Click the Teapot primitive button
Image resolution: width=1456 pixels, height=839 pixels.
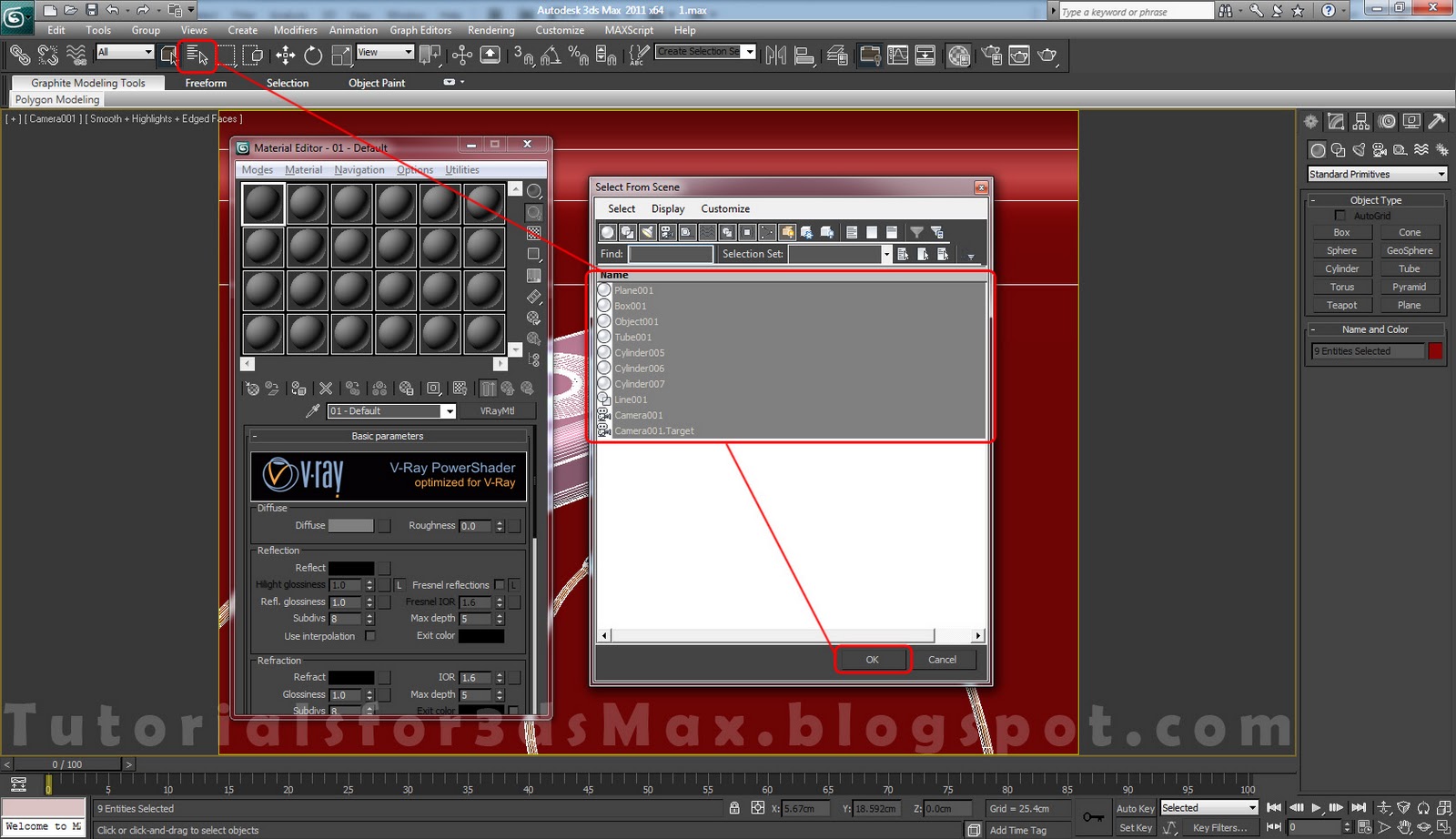[x=1341, y=305]
